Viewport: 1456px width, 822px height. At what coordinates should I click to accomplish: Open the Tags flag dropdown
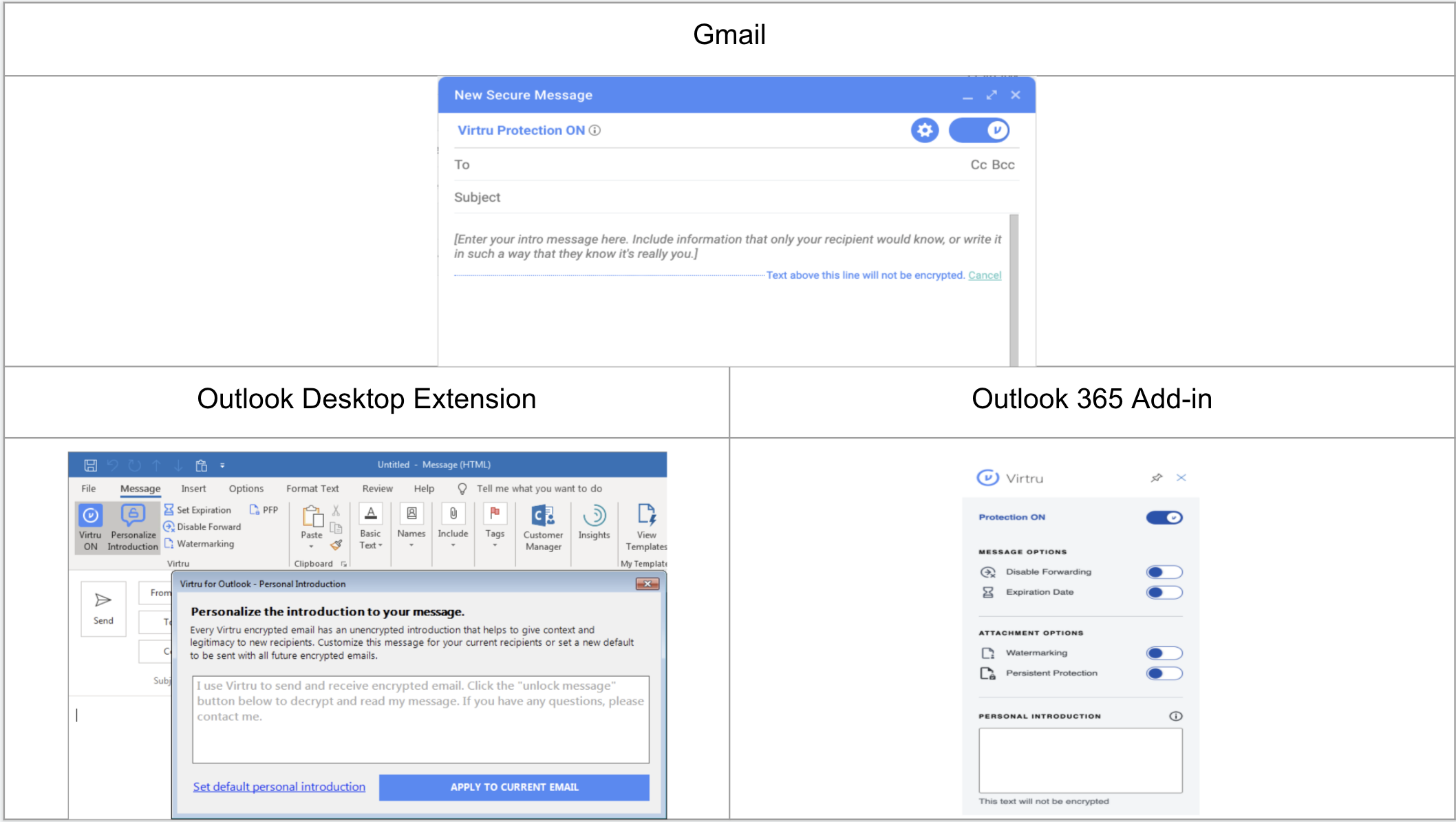coord(495,527)
